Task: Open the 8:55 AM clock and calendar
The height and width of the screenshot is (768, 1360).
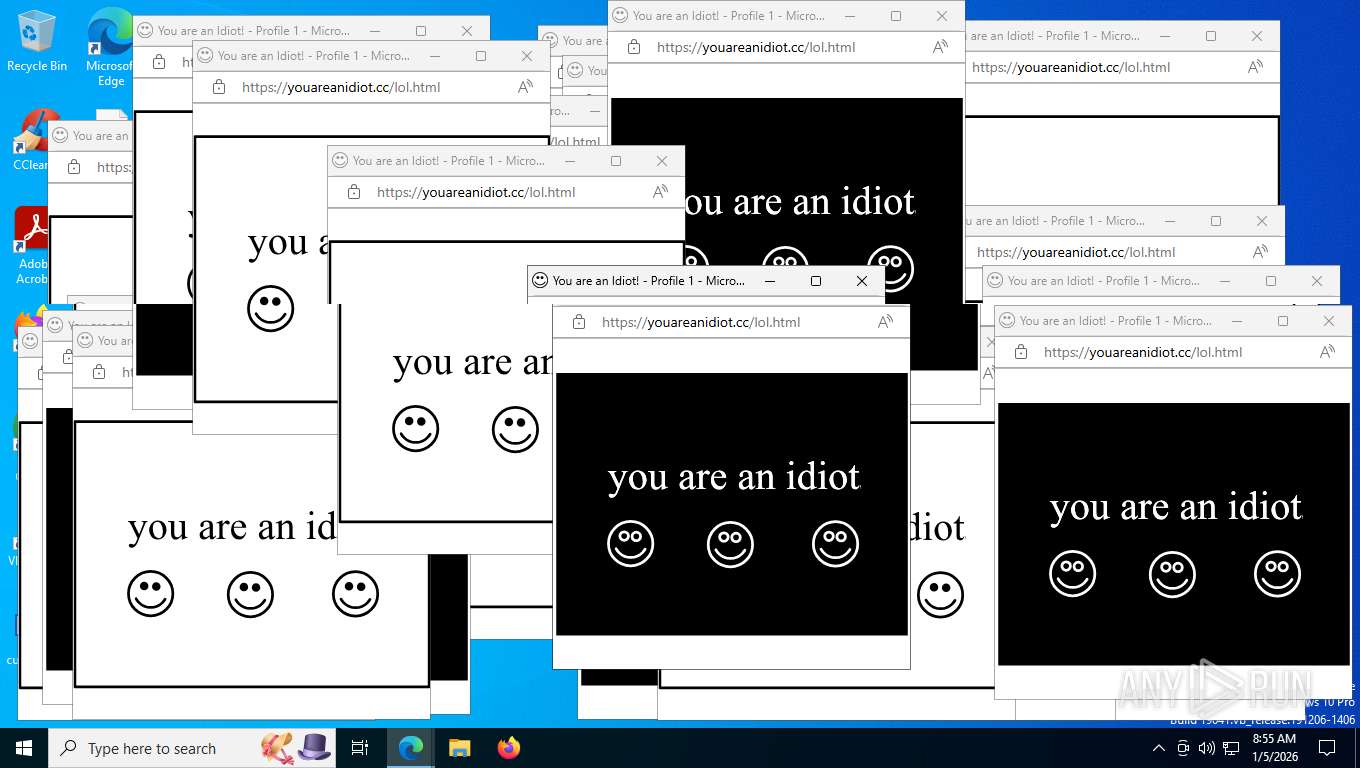Action: (1274, 748)
